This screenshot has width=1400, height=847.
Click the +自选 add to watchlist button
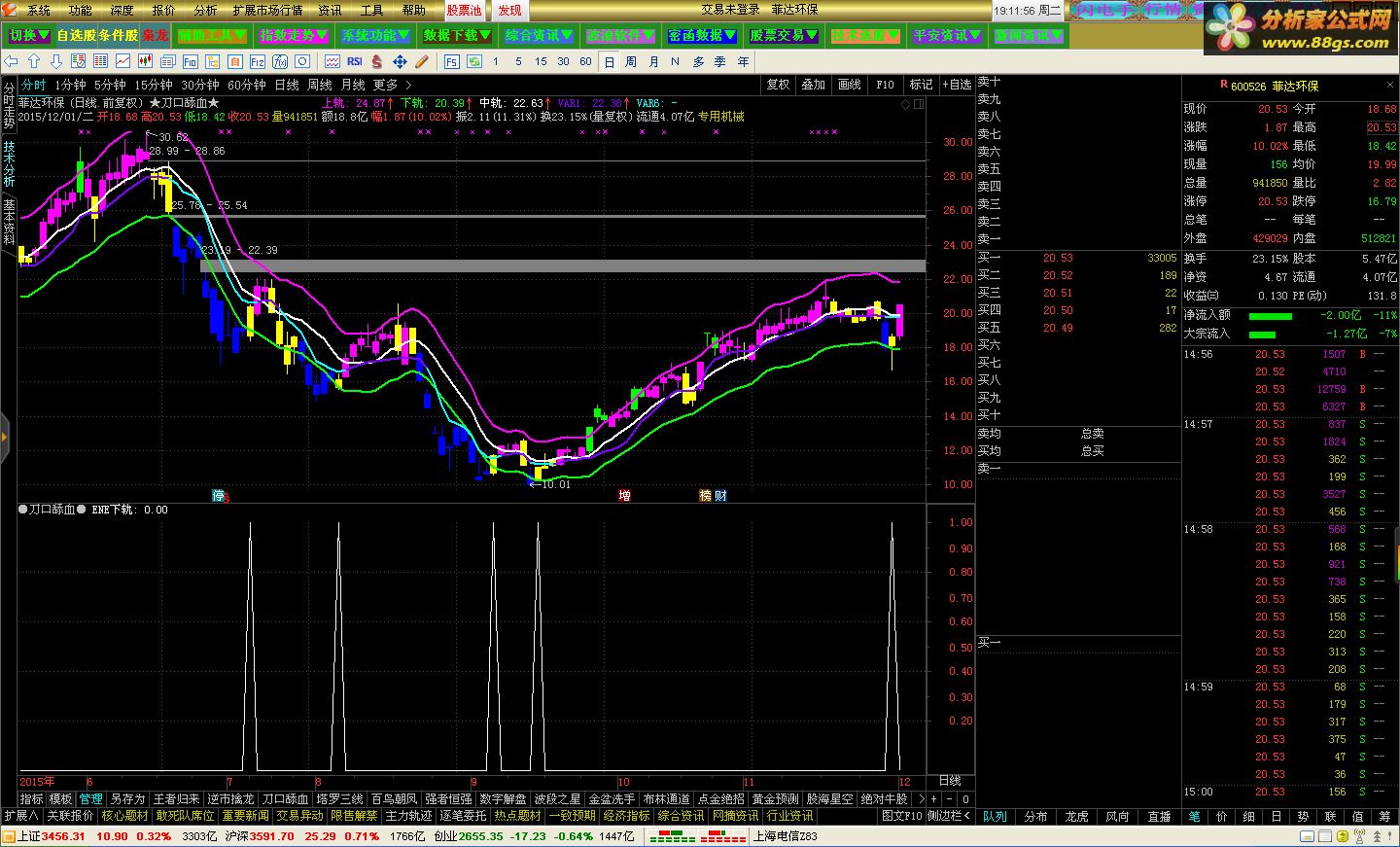coord(957,85)
